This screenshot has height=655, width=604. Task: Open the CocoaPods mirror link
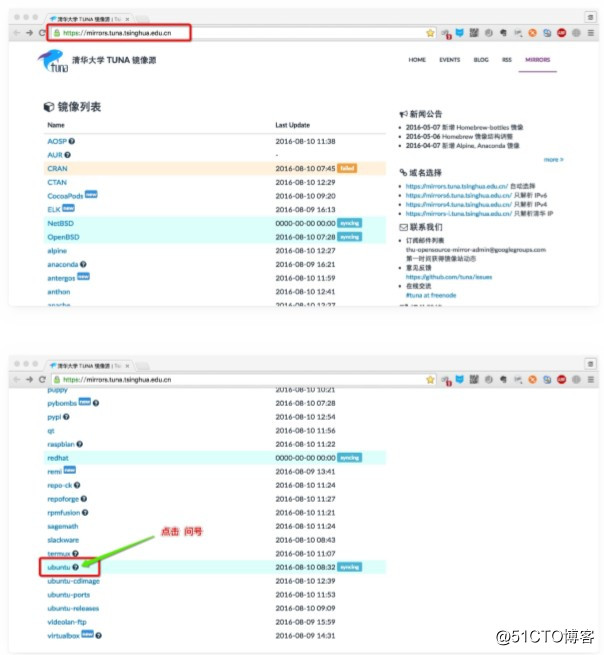coord(65,196)
